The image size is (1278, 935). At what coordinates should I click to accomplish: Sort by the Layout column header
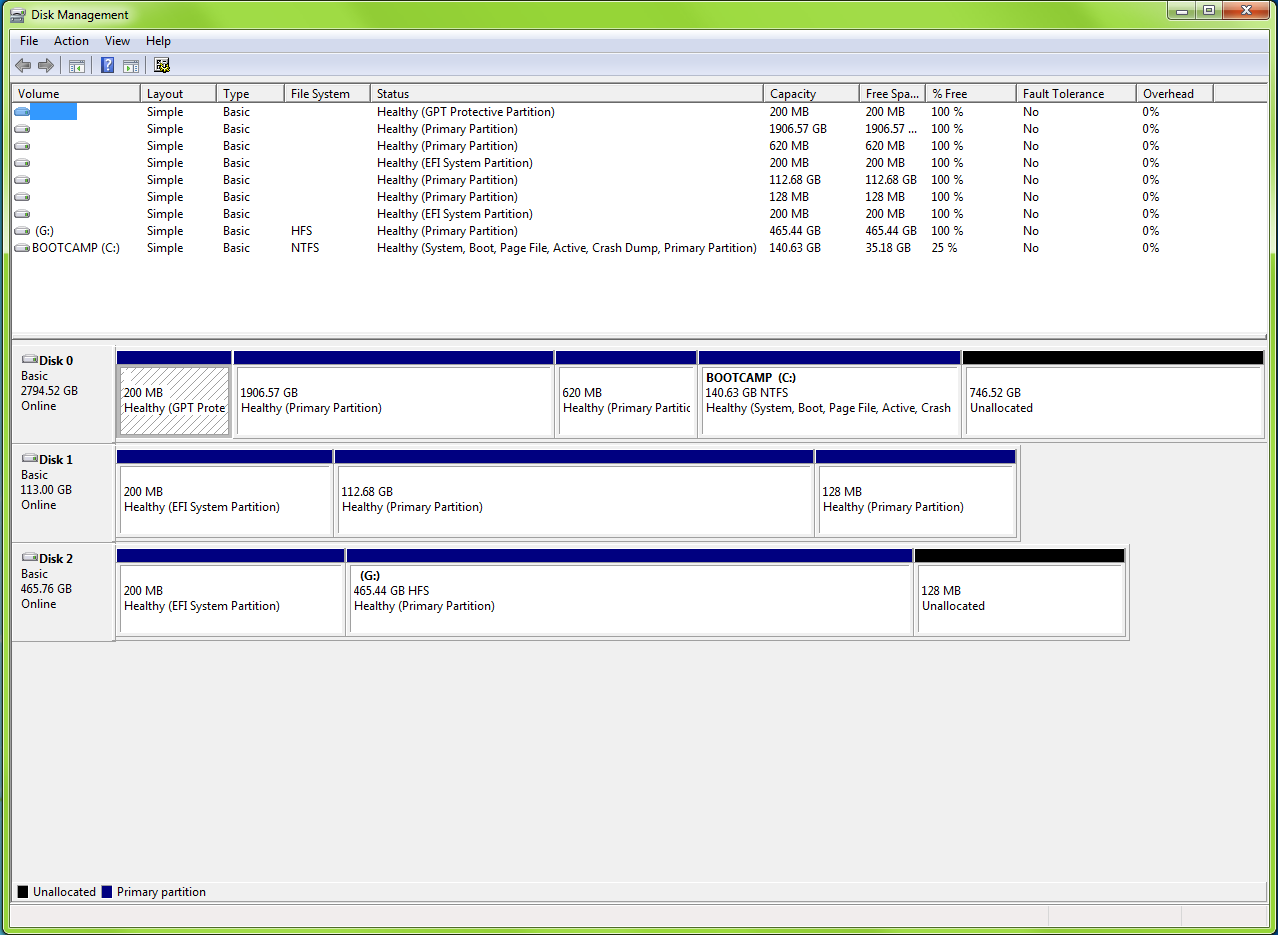[178, 93]
